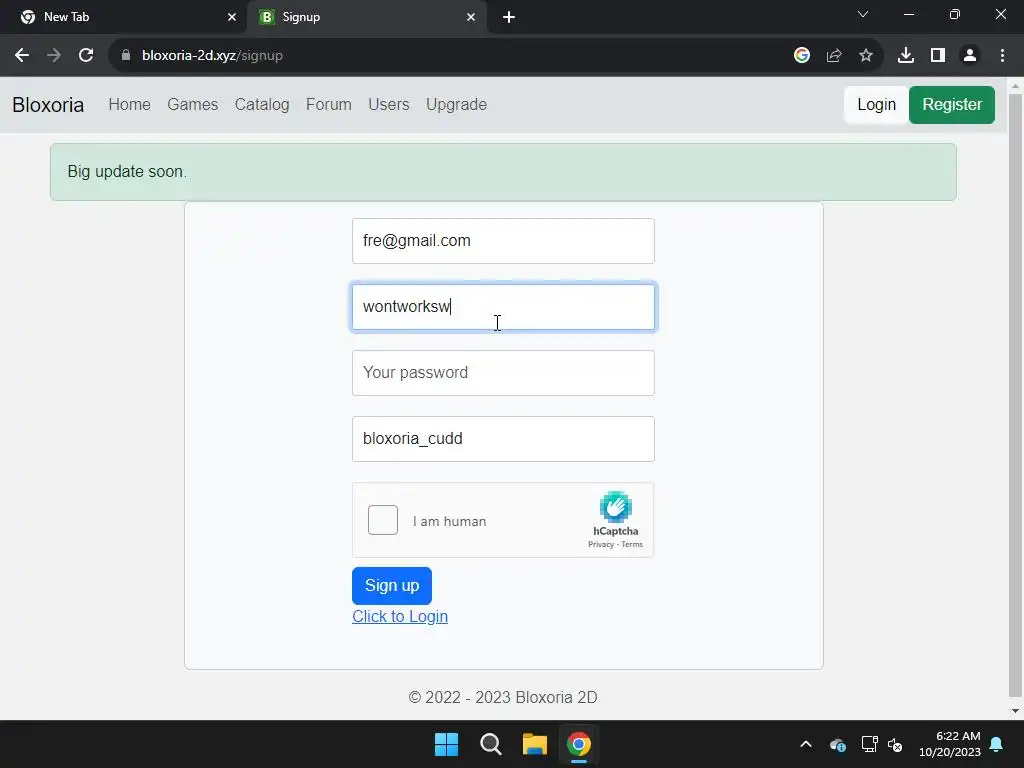Image resolution: width=1024 pixels, height=768 pixels.
Task: Reload the Signup page
Action: pyautogui.click(x=86, y=56)
